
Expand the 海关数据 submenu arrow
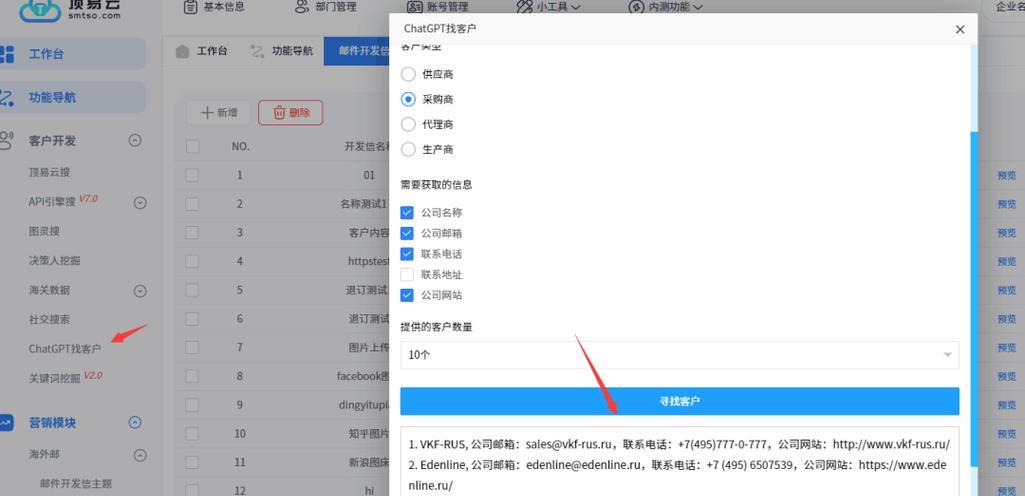tap(140, 291)
